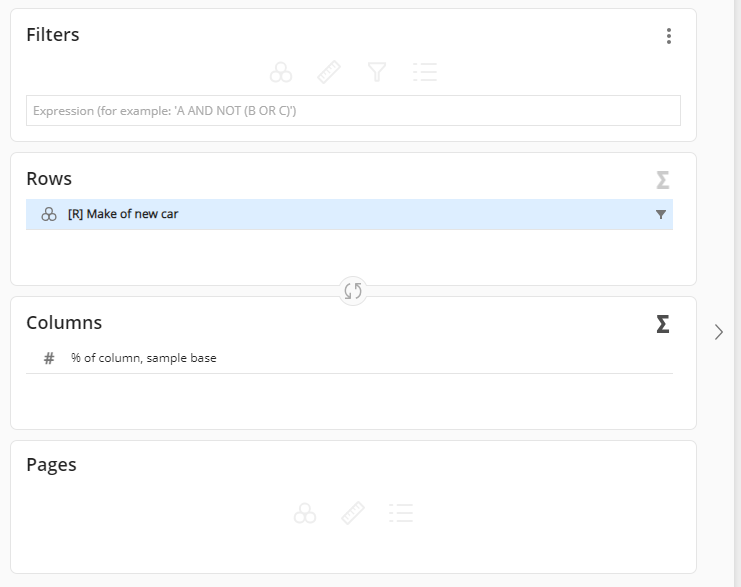
Task: Click the categorical variable icon in Filters
Action: click(x=281, y=72)
